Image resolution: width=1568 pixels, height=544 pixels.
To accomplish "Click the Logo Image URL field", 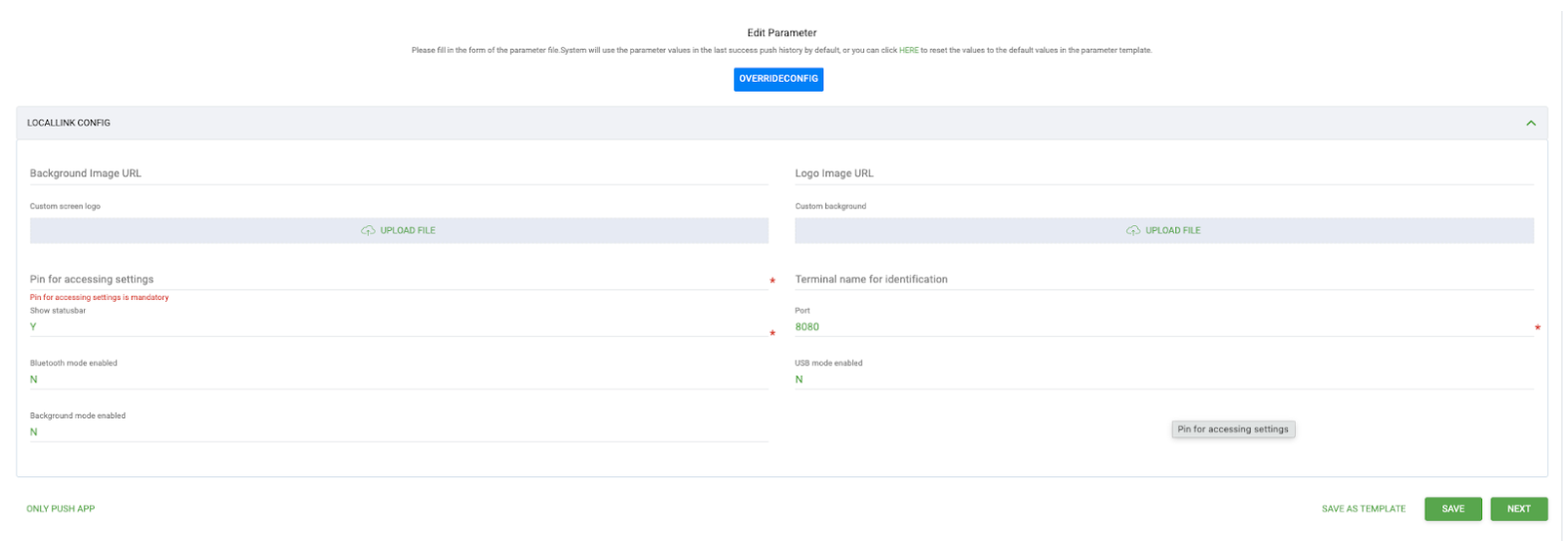I will (x=1163, y=173).
